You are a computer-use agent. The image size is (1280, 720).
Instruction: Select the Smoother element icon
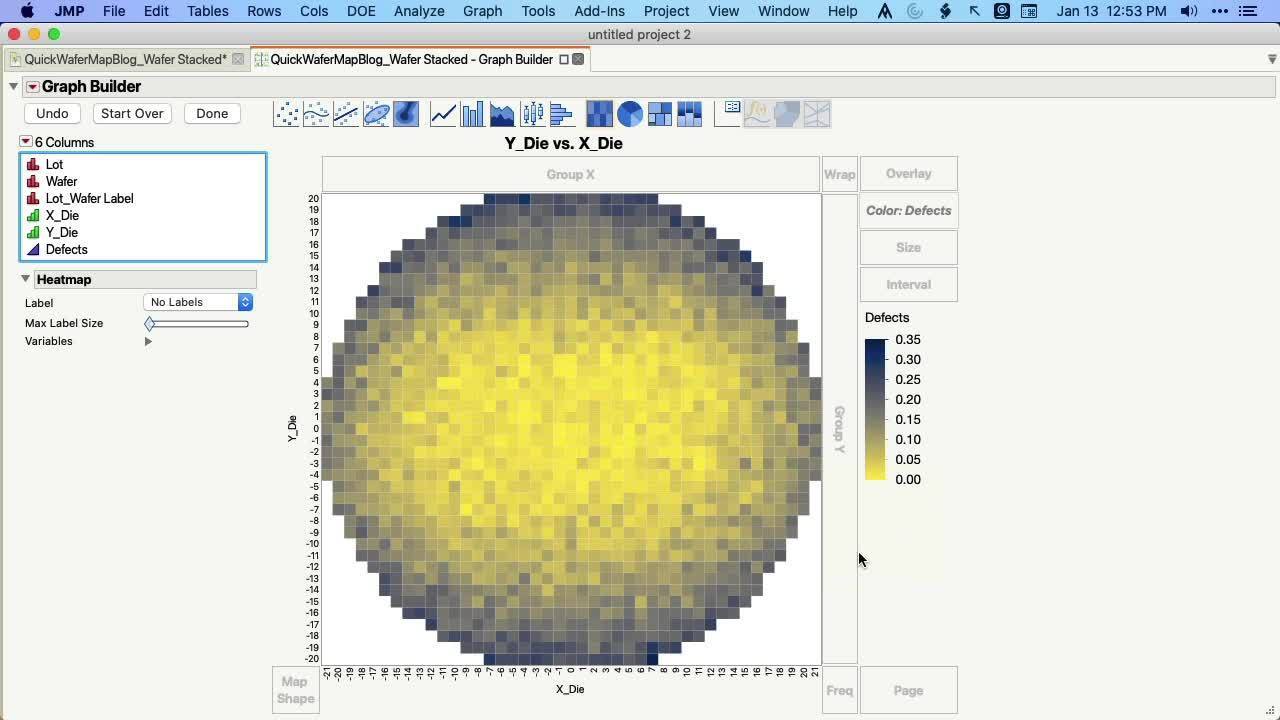316,114
